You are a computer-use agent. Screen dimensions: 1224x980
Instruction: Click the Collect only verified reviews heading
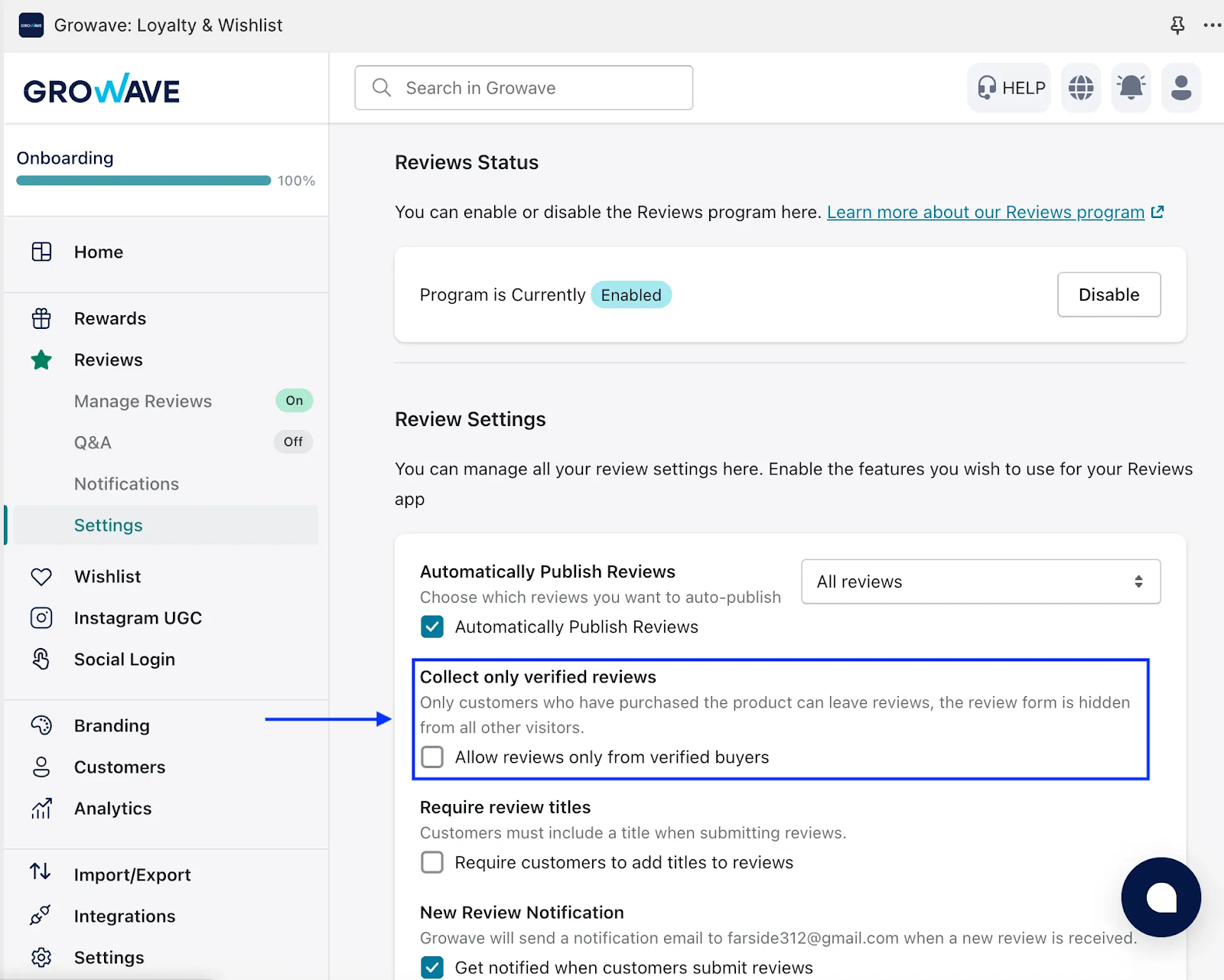coord(538,676)
